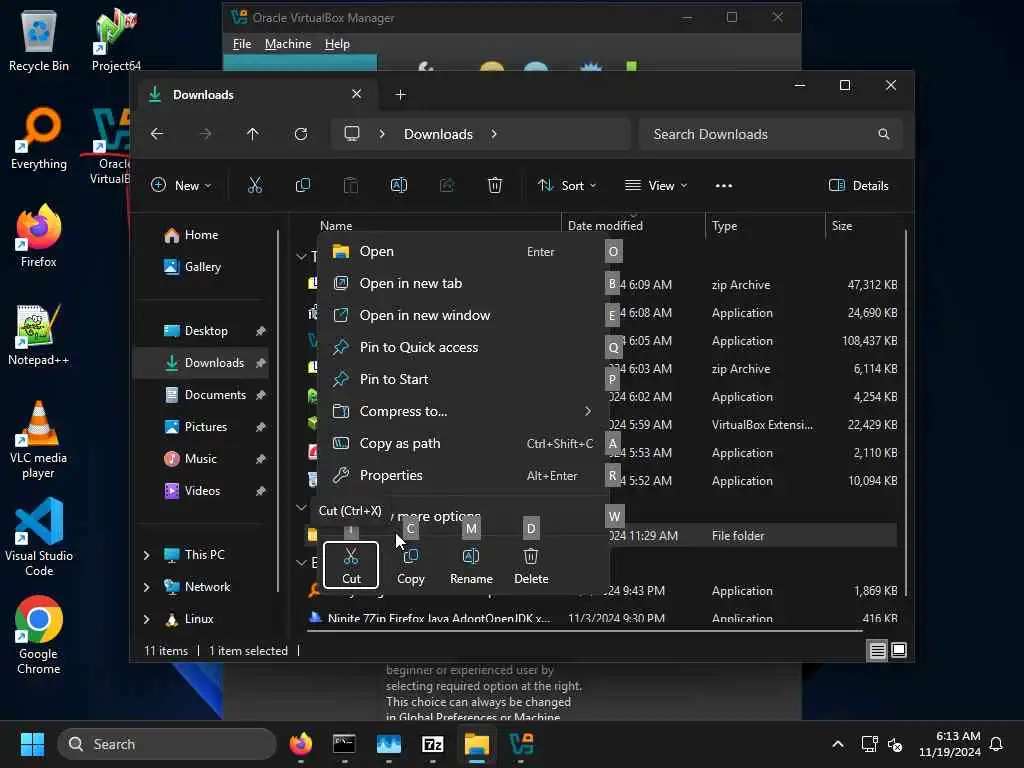Open Windows Start button
This screenshot has height=768, width=1024.
pos(32,744)
